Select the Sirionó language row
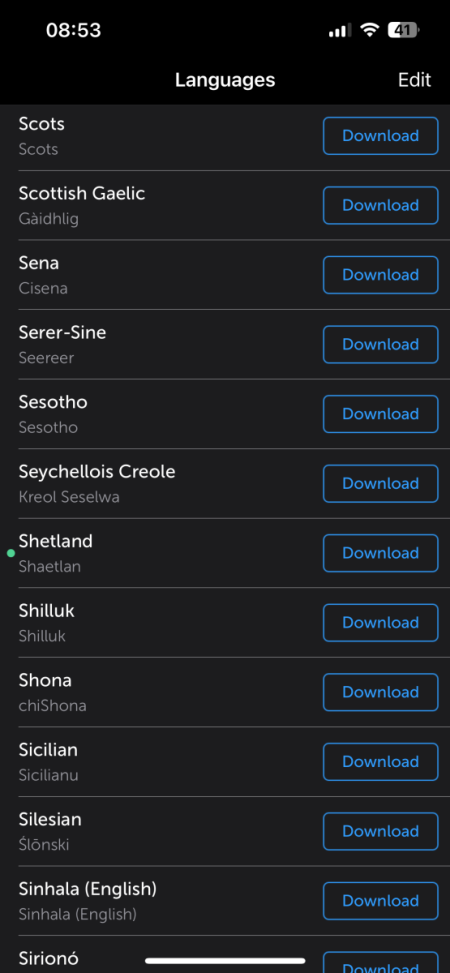Screen dimensions: 450x973 point(225,954)
